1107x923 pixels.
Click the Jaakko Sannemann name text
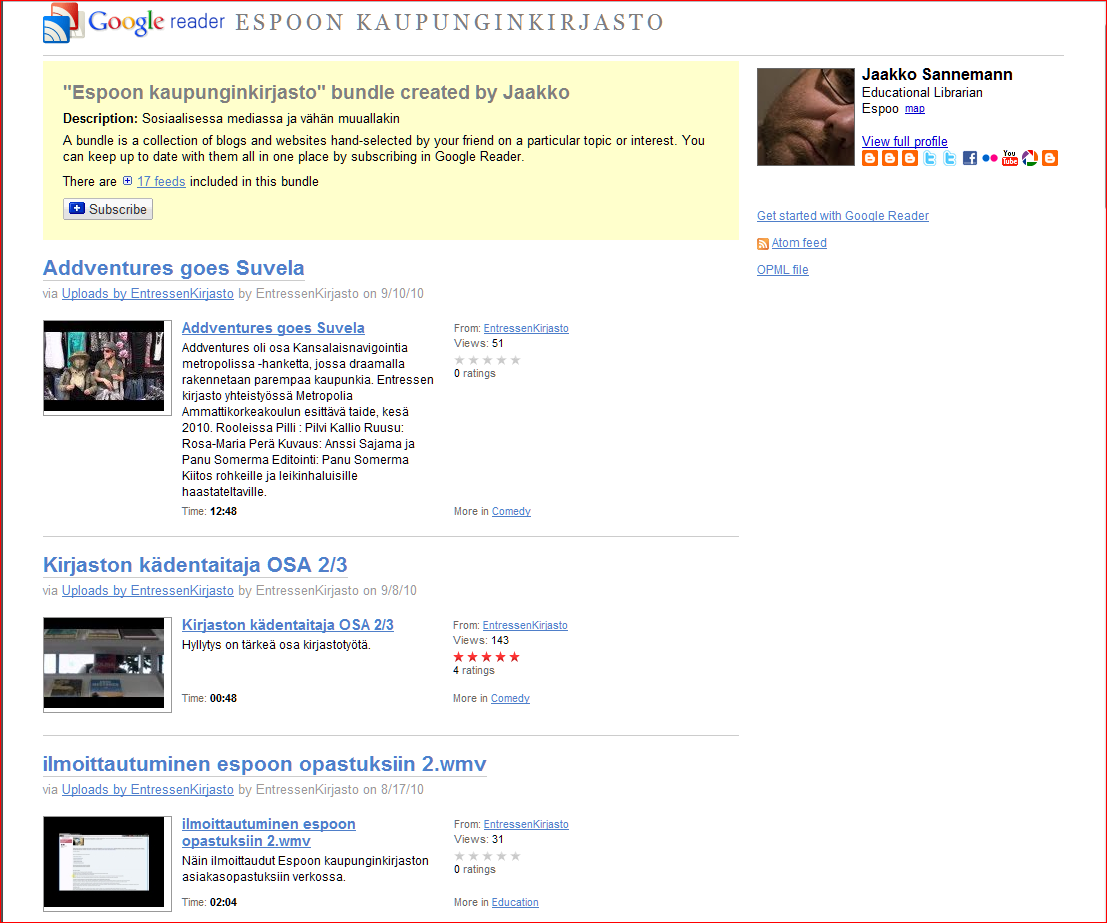[937, 74]
